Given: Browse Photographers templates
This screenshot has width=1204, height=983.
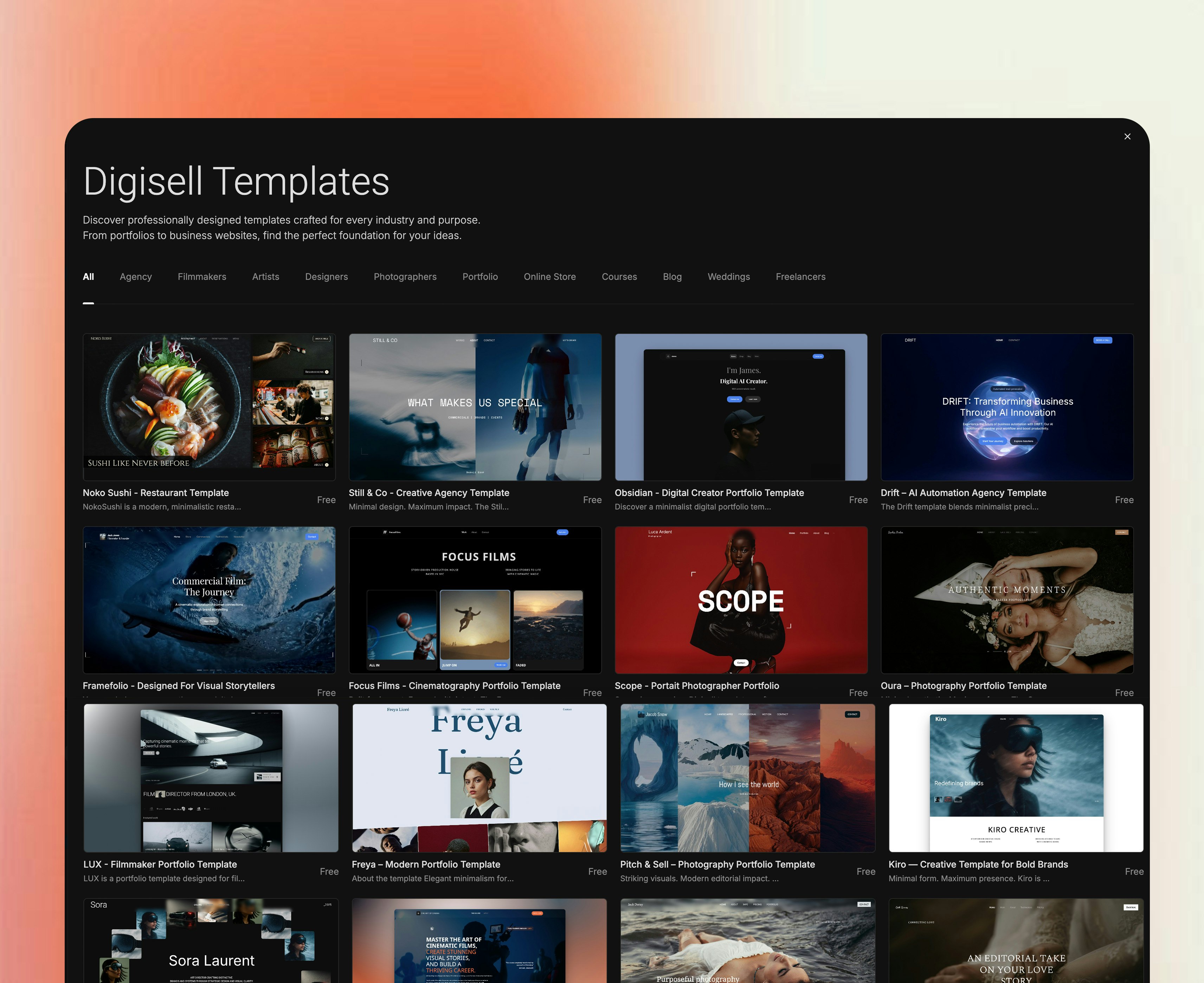Looking at the screenshot, I should pyautogui.click(x=405, y=276).
